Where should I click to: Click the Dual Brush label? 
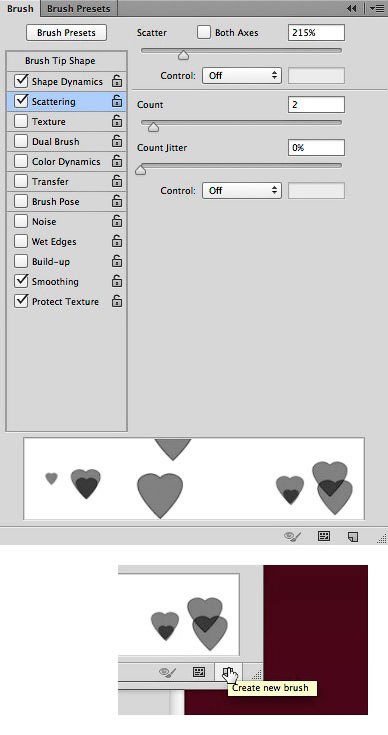click(x=55, y=142)
